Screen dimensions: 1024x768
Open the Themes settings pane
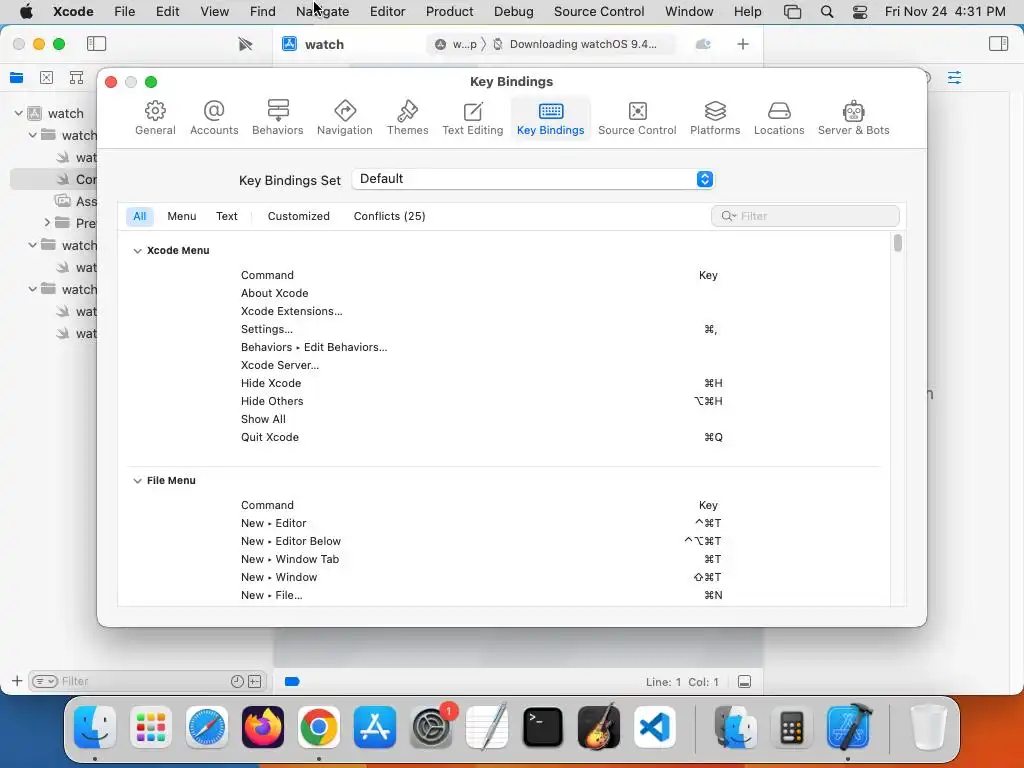[x=407, y=118]
